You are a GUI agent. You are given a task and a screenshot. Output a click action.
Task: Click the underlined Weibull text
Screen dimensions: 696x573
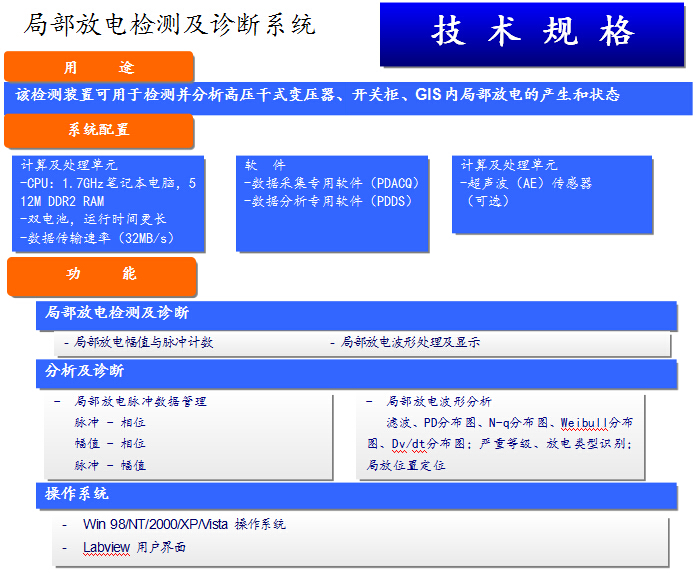(x=584, y=423)
